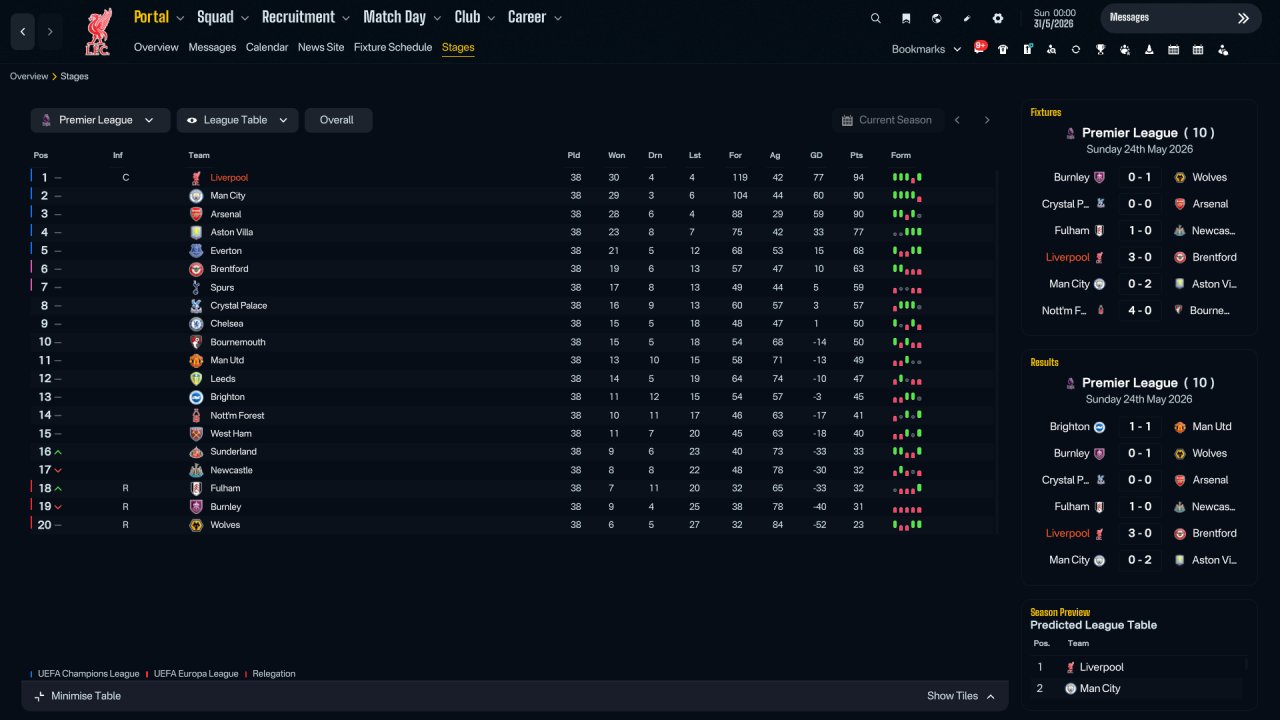Click the Minimise Table button
This screenshot has height=720, width=1280.
pyautogui.click(x=77, y=696)
